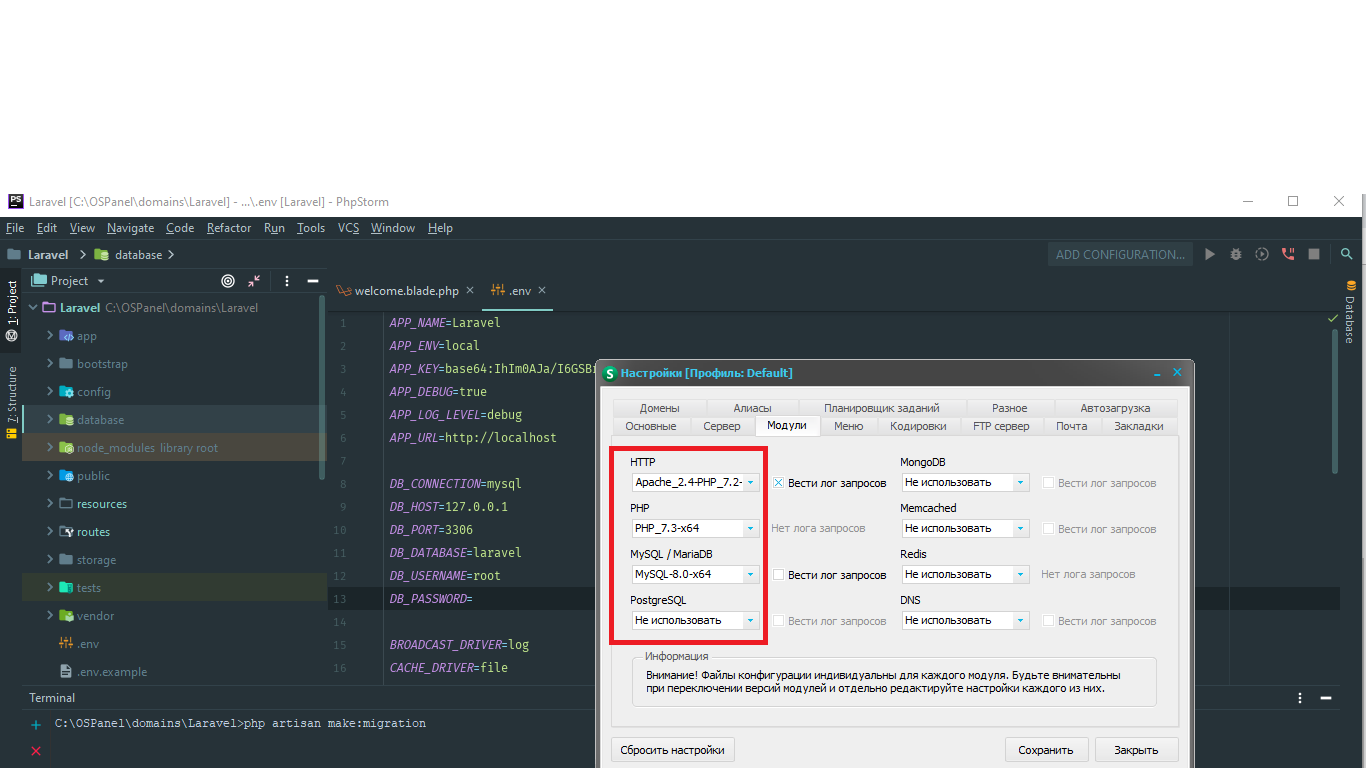Switch to the Кодировки settings tab
The image size is (1366, 768).
[x=918, y=426]
